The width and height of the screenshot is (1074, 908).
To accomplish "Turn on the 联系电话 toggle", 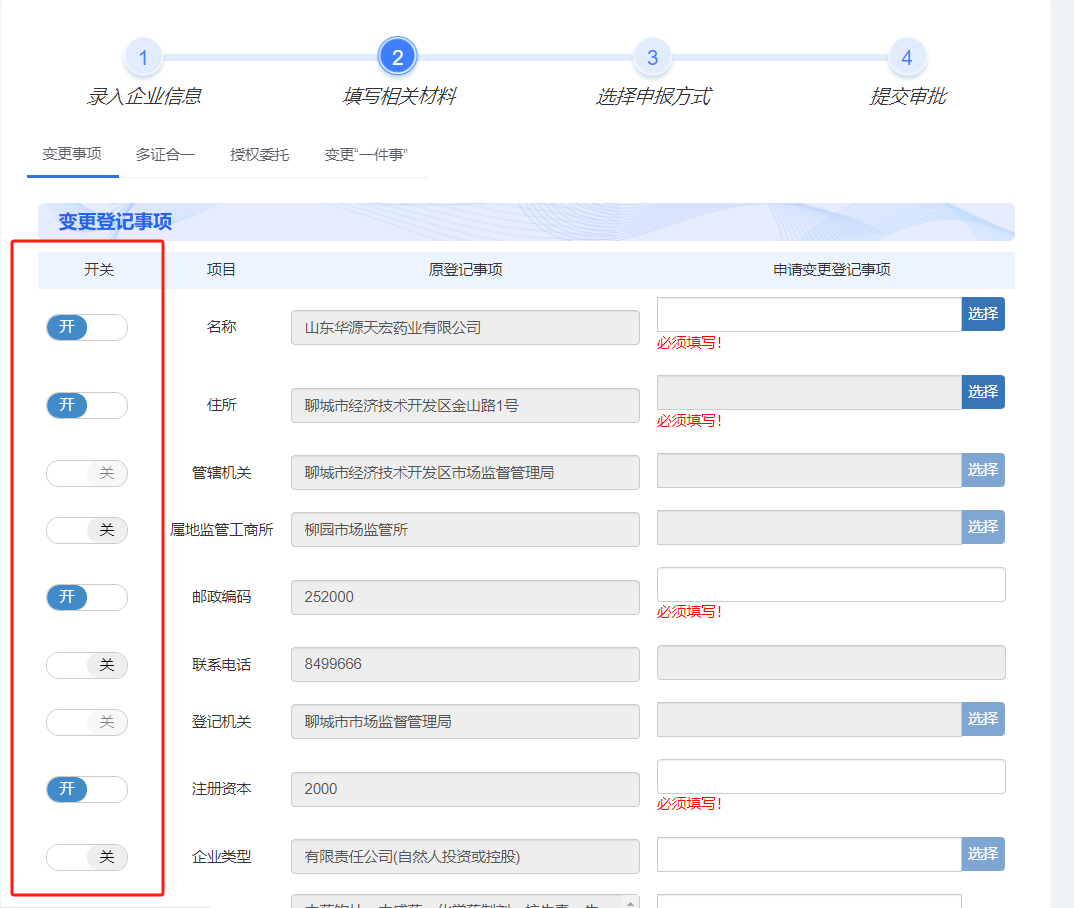I will [x=86, y=665].
